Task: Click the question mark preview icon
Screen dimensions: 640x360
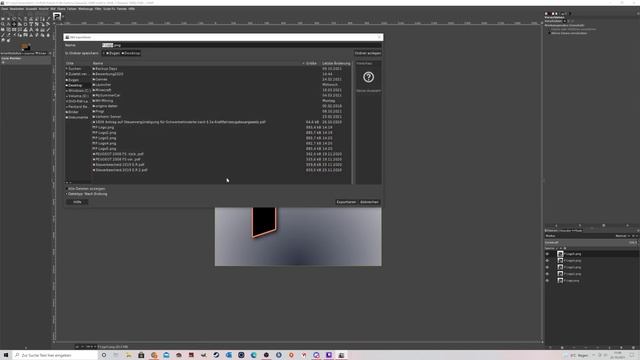Action: click(368, 77)
